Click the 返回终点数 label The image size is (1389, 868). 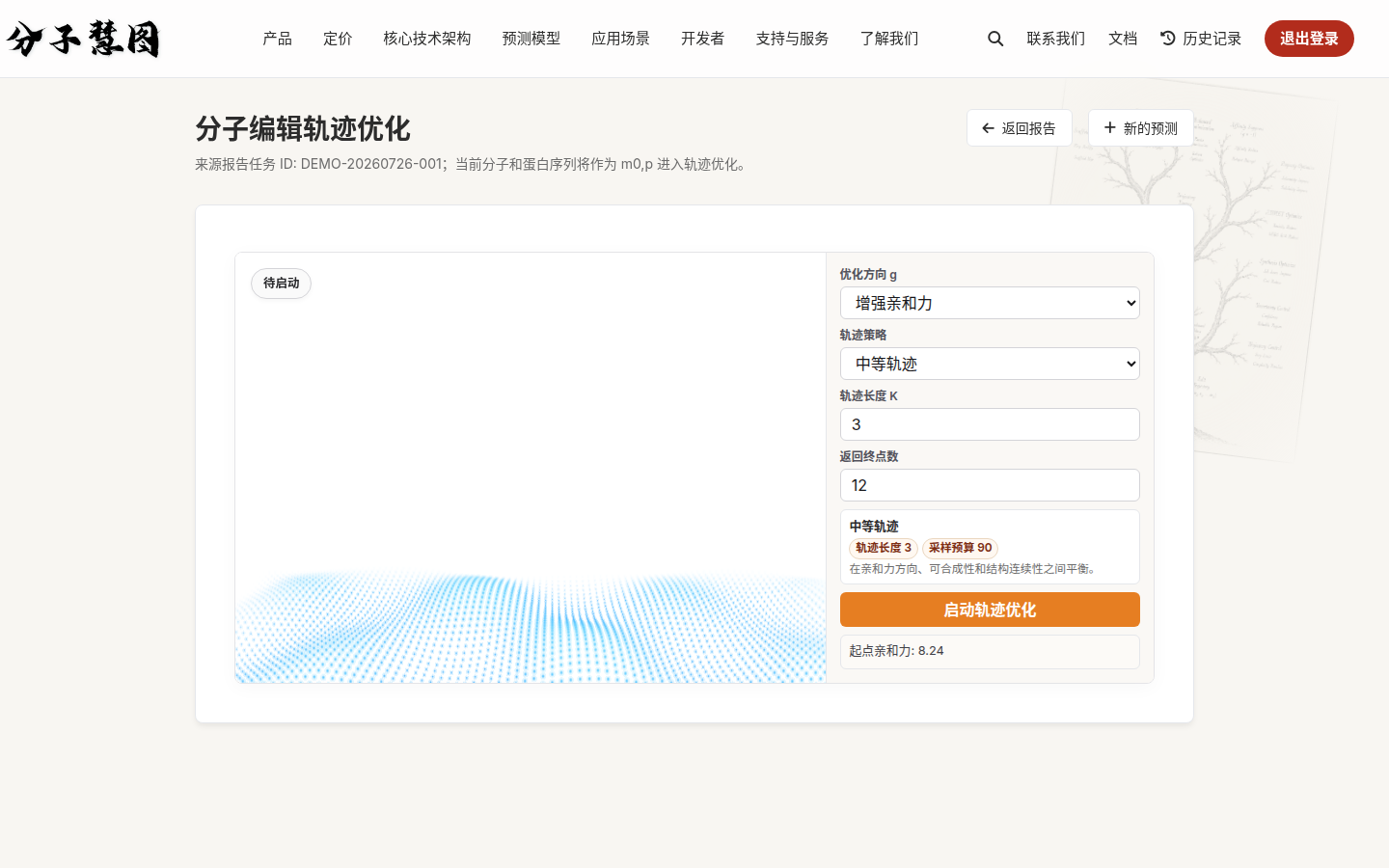pyautogui.click(x=869, y=457)
